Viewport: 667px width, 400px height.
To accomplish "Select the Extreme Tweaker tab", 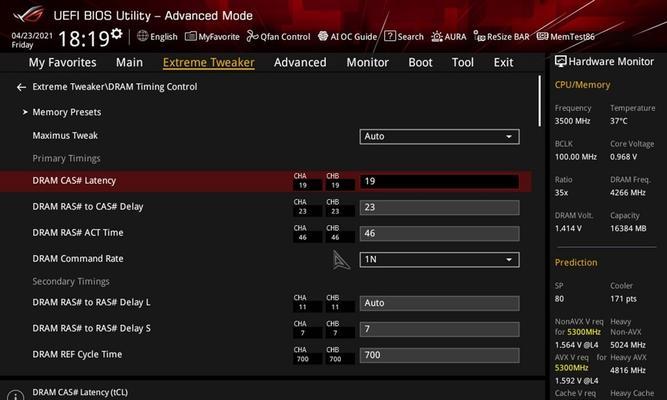I will coord(209,63).
